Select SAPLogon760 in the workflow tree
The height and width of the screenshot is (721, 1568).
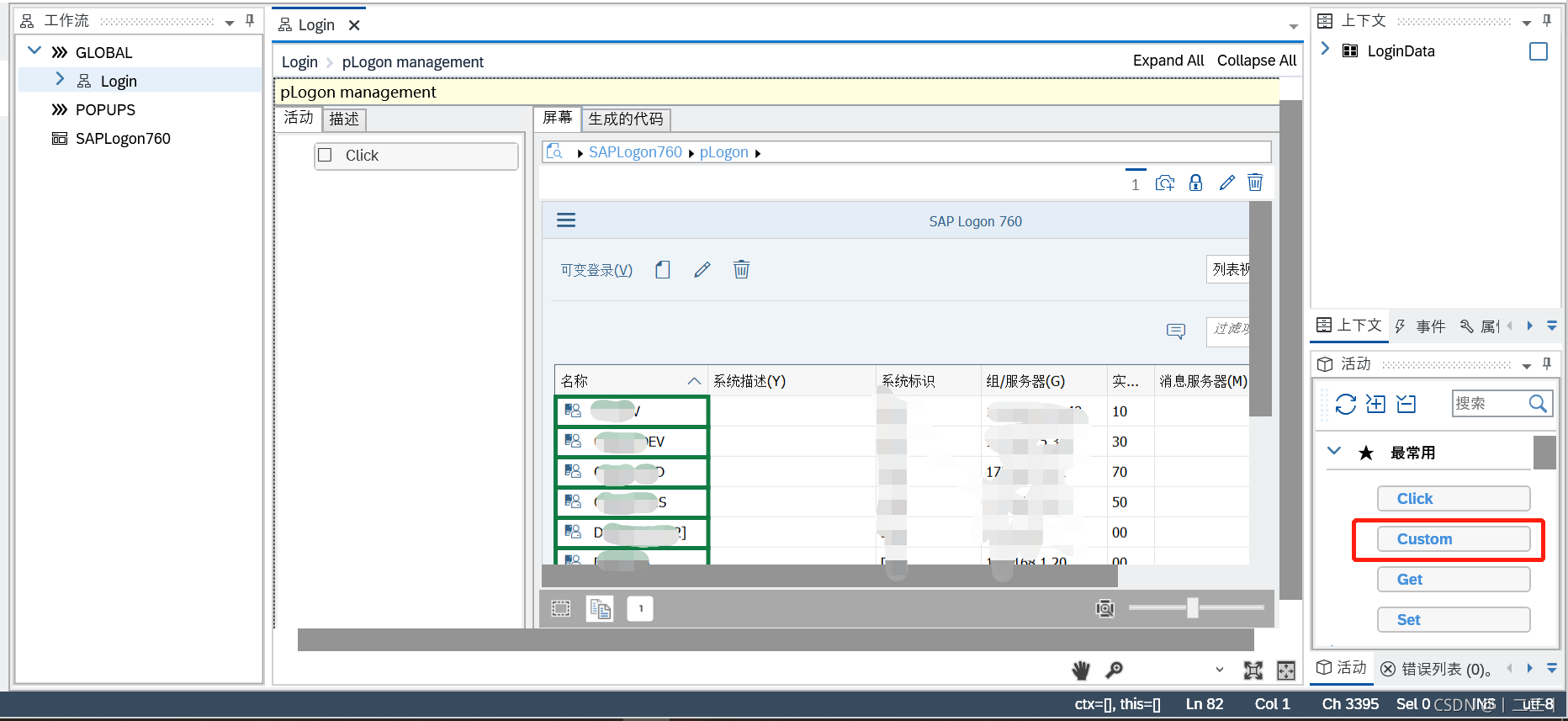[x=123, y=139]
